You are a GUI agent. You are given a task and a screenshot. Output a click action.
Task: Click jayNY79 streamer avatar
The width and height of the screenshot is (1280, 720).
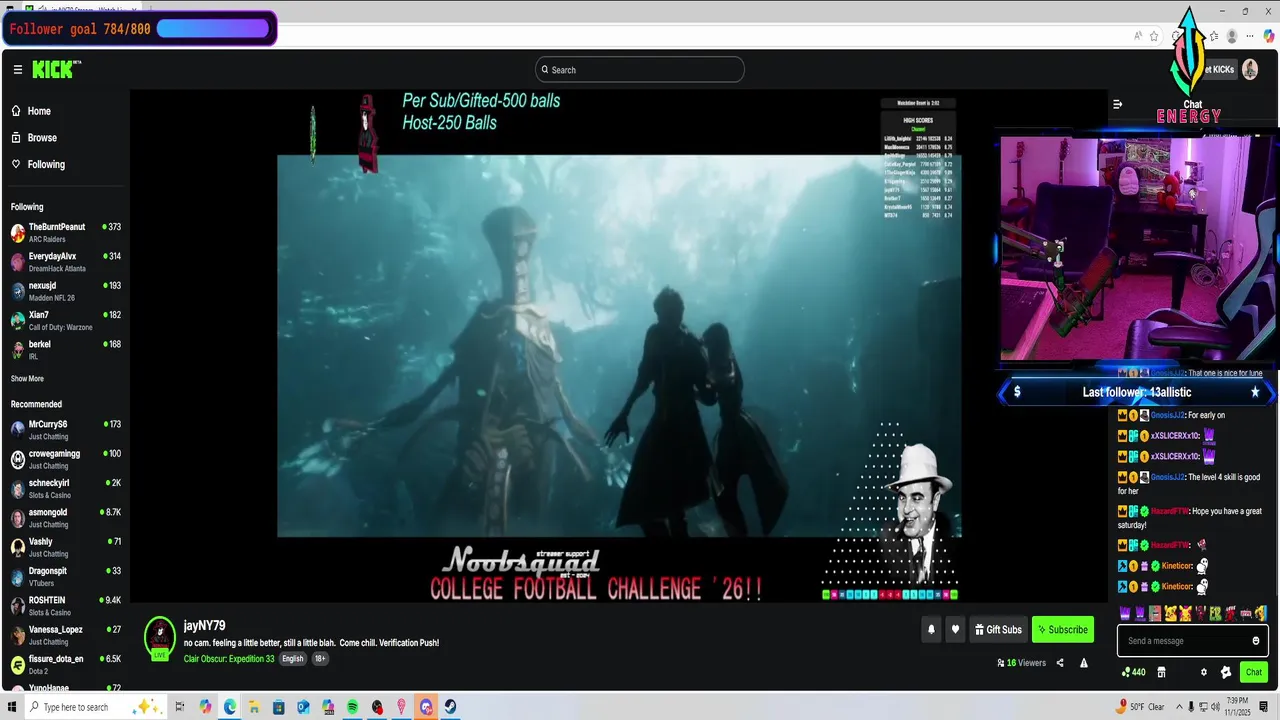[160, 637]
